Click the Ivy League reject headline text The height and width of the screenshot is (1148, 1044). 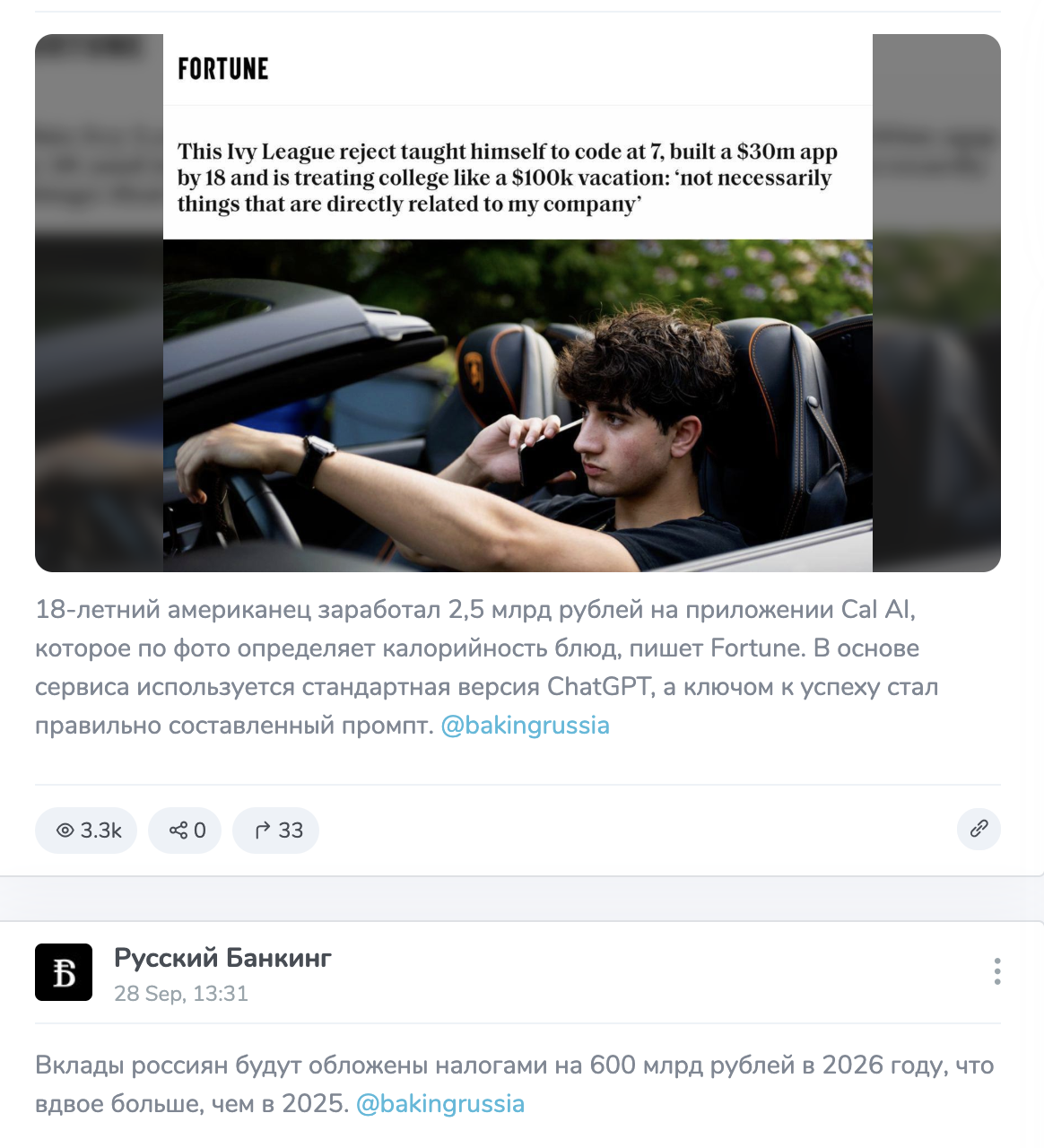tap(507, 178)
